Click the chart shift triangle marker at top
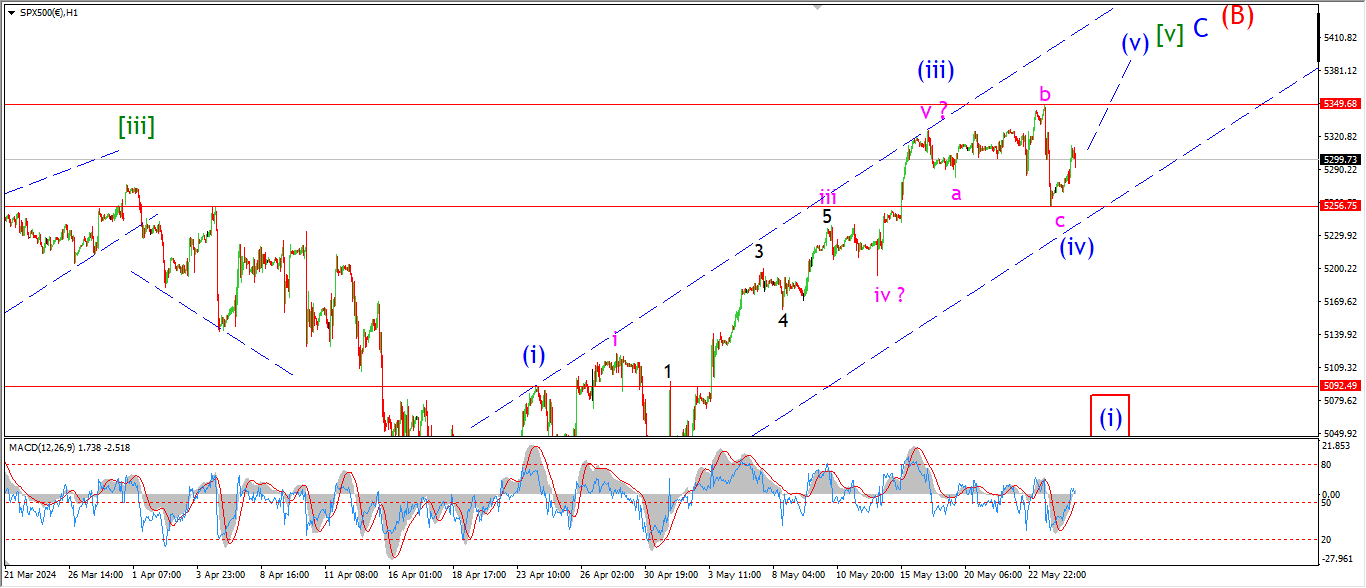Screen dimensions: 1366x588 (x=819, y=5)
